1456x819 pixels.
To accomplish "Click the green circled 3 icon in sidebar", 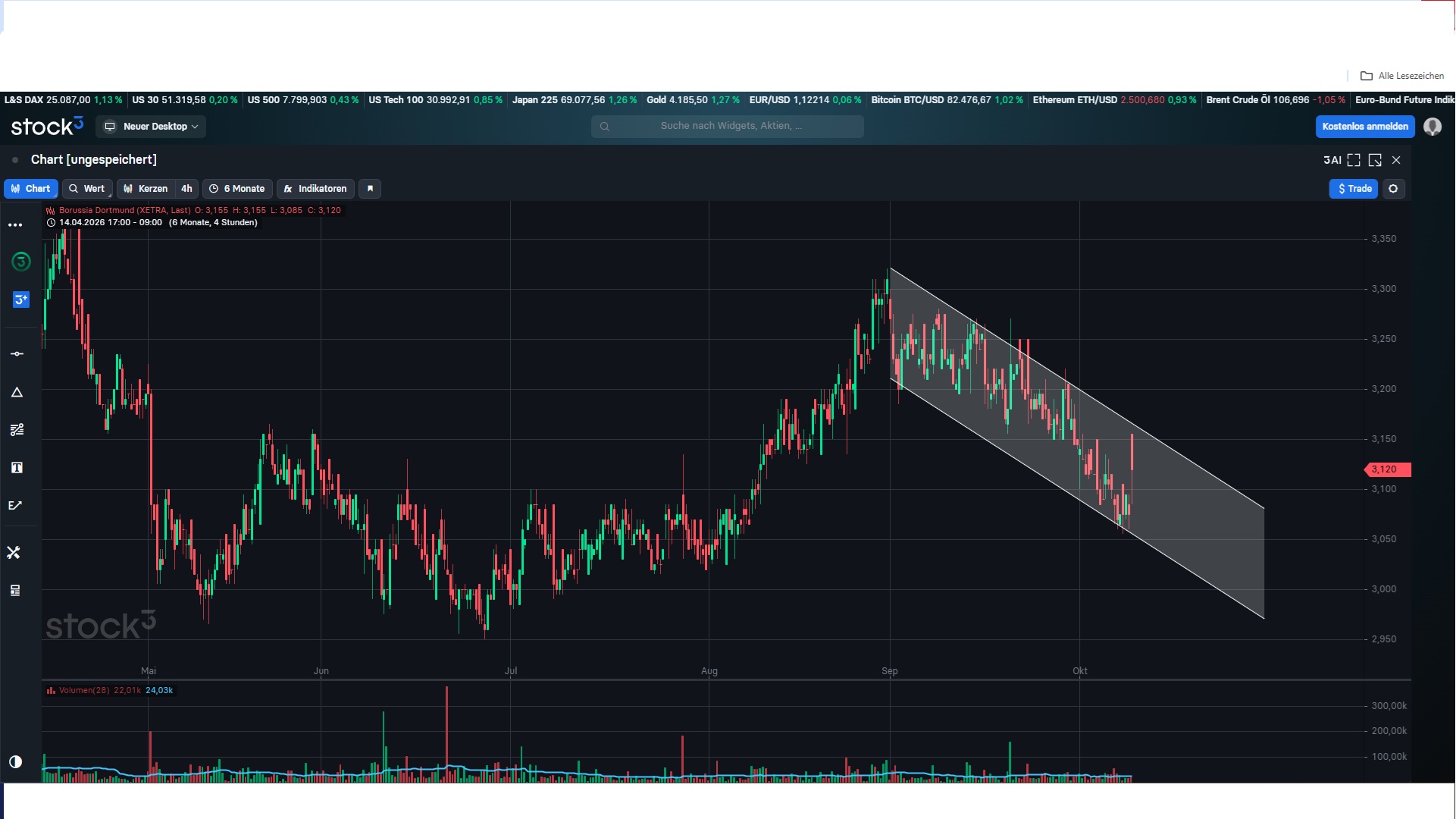I will click(21, 262).
